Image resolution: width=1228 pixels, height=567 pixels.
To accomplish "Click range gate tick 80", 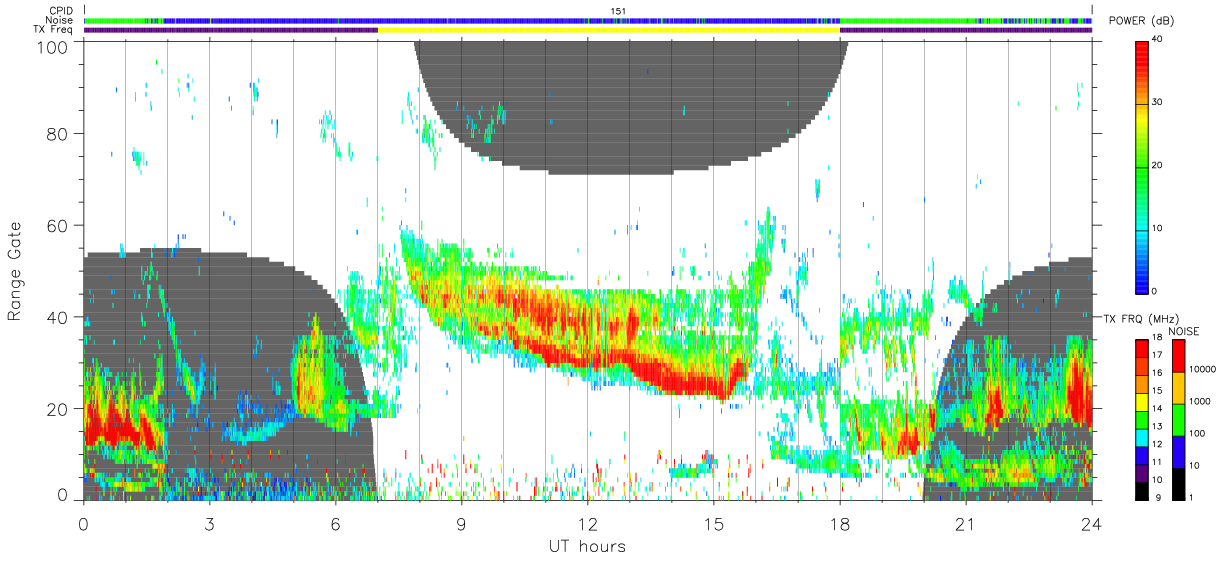I will tap(57, 134).
